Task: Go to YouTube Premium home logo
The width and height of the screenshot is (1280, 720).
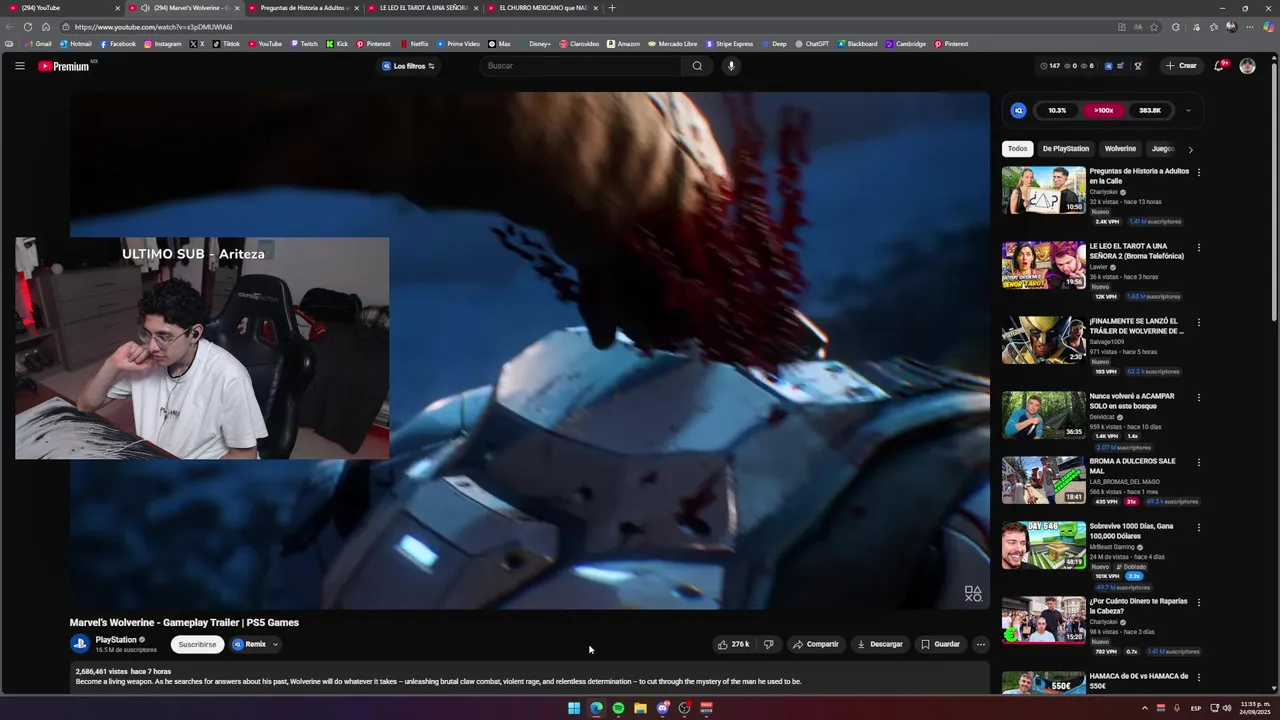Action: [x=66, y=66]
